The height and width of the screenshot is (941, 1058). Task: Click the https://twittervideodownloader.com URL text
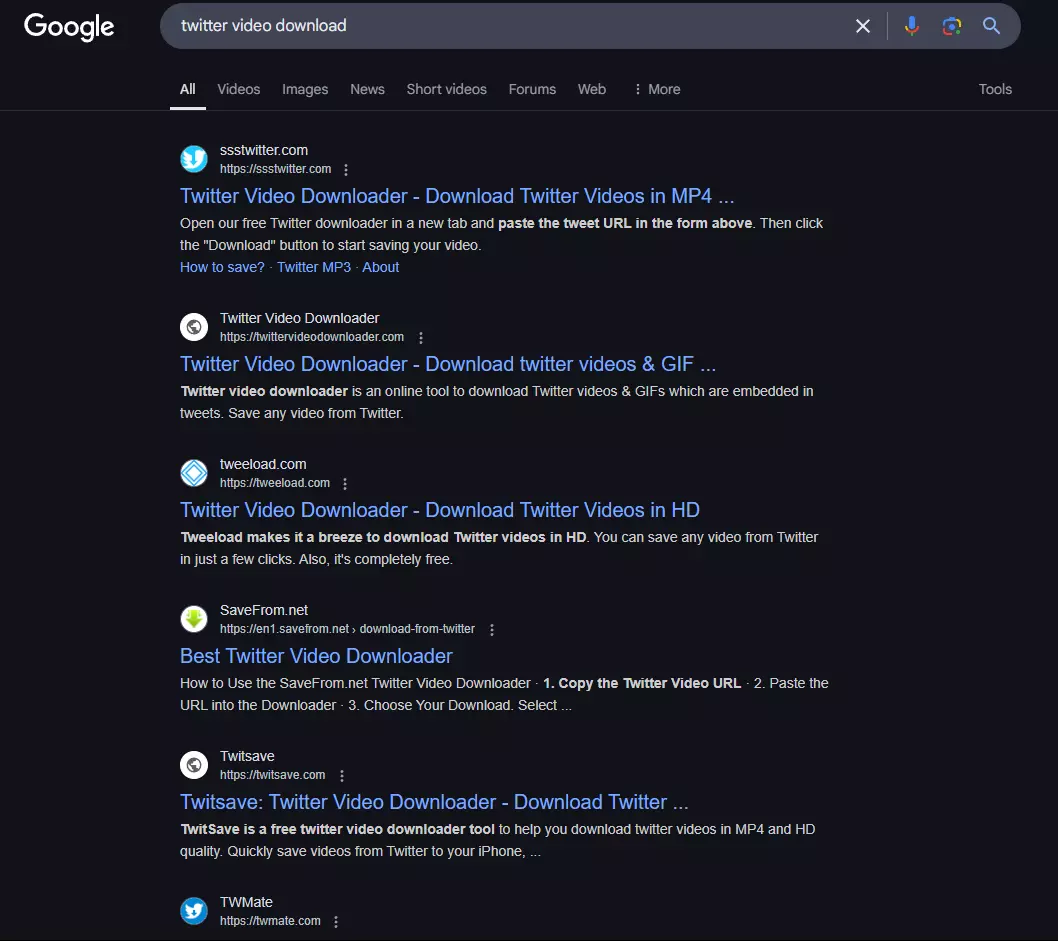coord(312,337)
